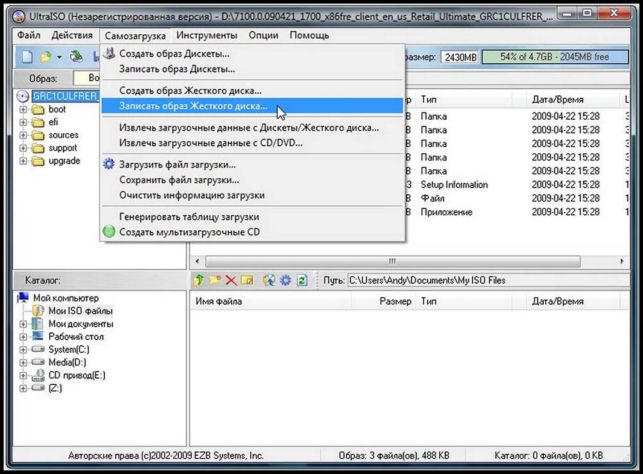Screen dimensions: 643x474
Task: Expand the efi folder tree node
Action: point(23,122)
